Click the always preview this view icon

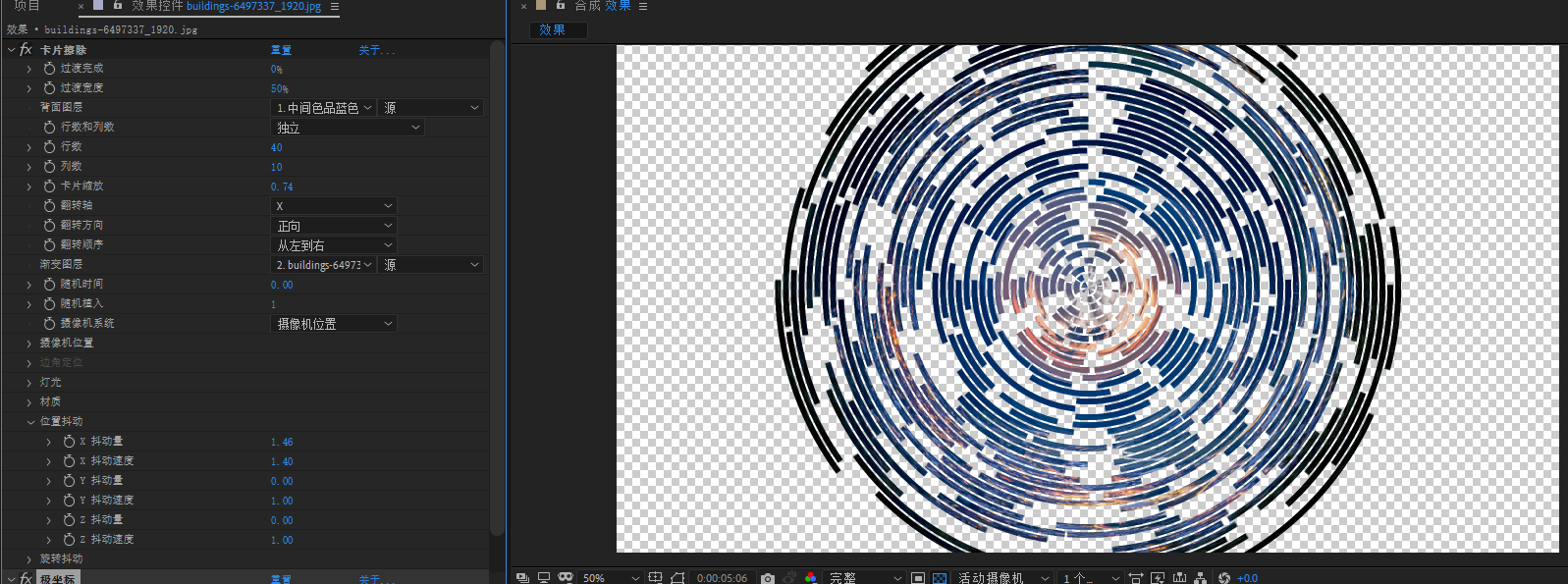click(522, 578)
